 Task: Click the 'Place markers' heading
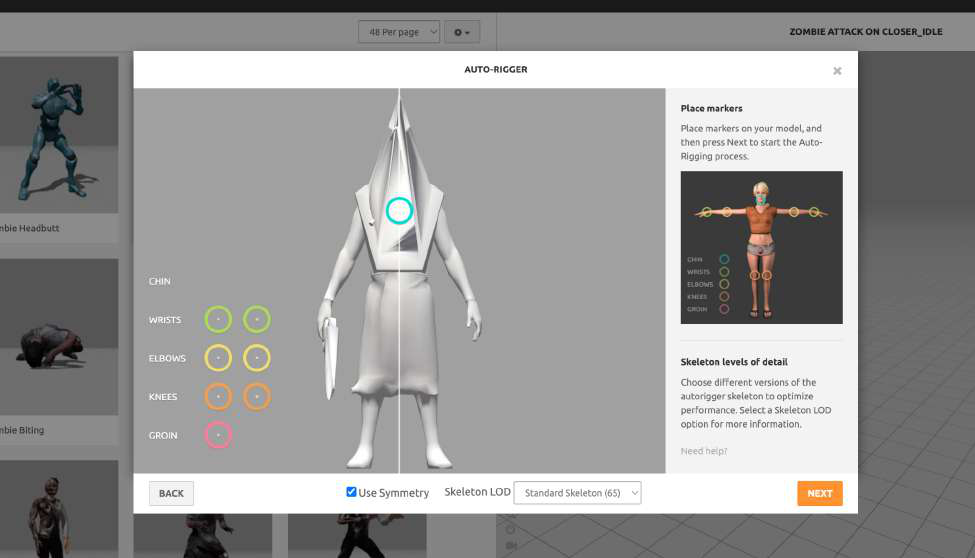pyautogui.click(x=711, y=108)
